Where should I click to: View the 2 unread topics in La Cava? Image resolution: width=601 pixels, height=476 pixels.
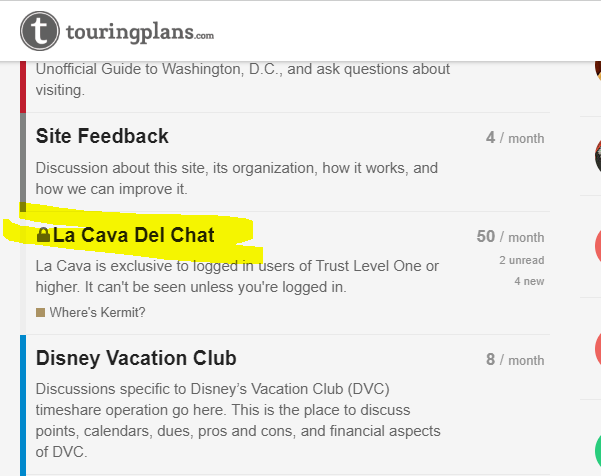[522, 260]
